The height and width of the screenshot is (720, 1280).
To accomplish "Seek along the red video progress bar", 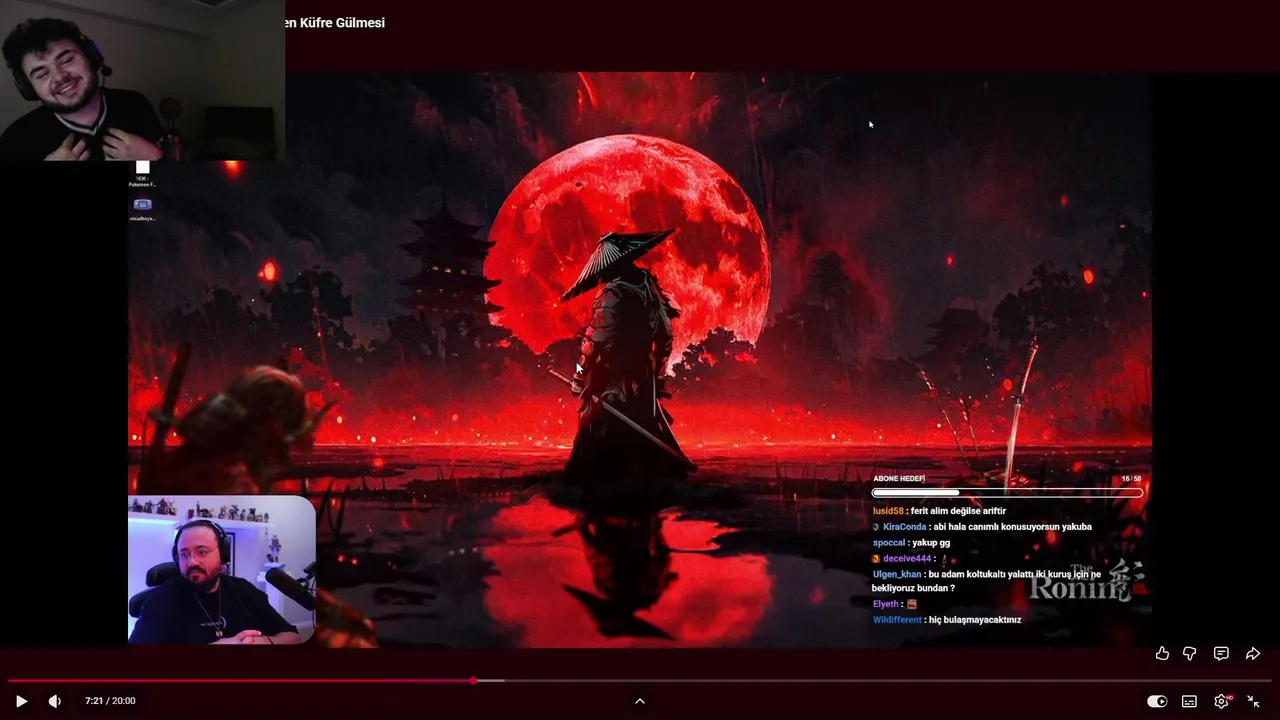I will 640,681.
